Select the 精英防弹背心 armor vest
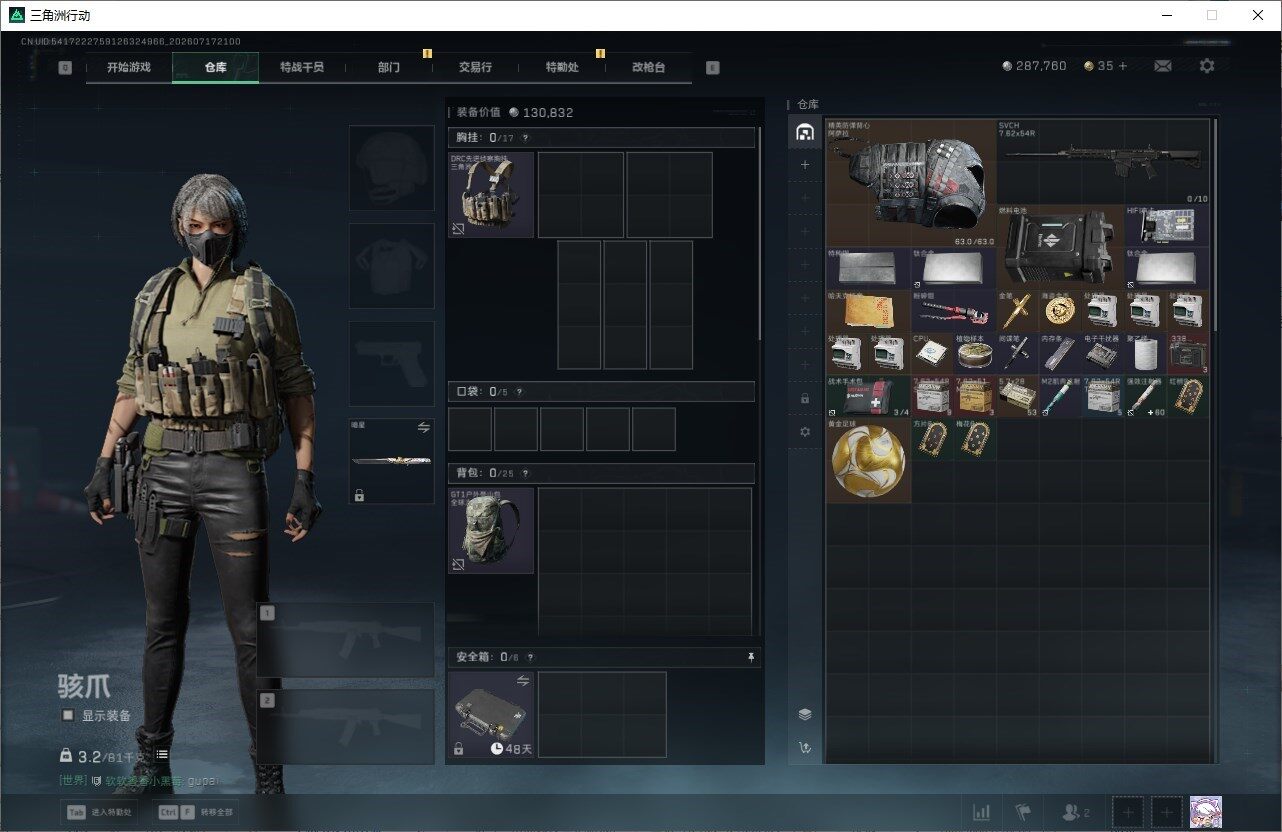 click(x=911, y=183)
